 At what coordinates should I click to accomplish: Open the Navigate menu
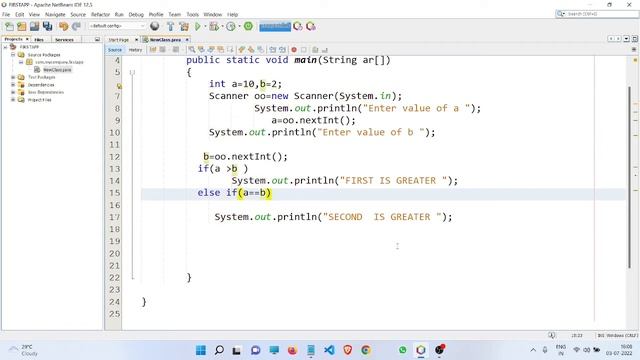coord(55,14)
